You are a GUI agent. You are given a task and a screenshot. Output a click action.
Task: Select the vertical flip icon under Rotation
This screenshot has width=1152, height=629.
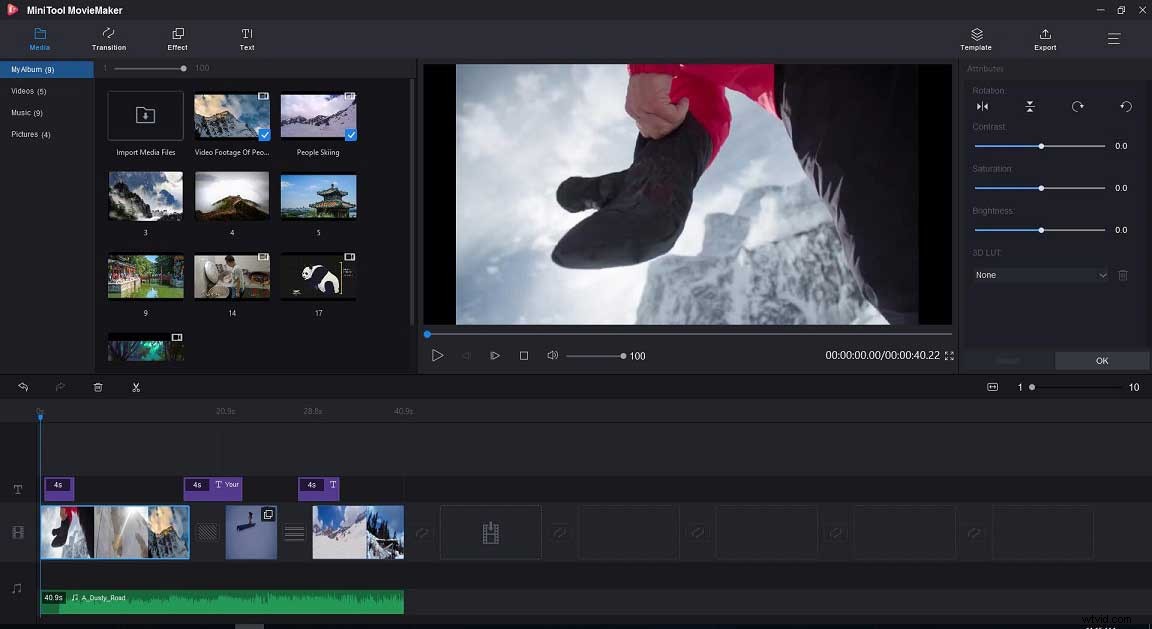coord(1030,106)
